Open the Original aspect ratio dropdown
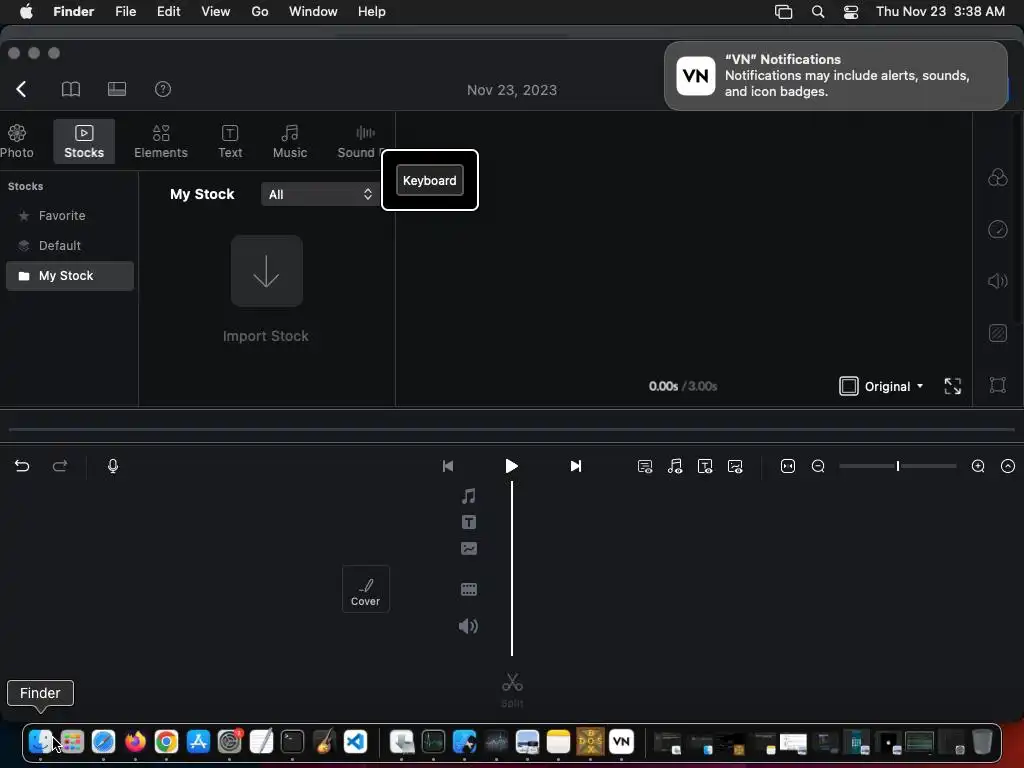Screen dimensions: 1024x768 point(882,386)
